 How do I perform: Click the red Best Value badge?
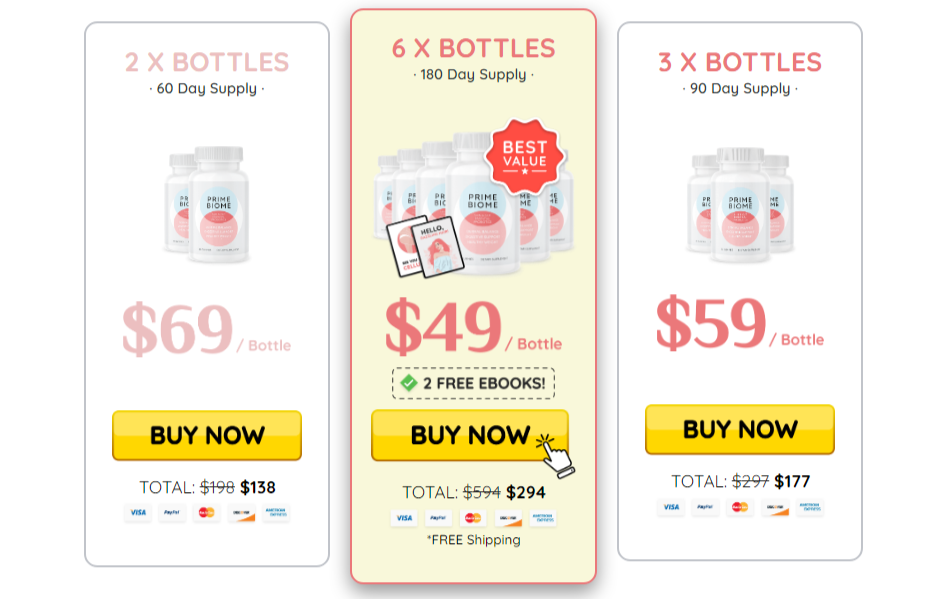[x=525, y=157]
